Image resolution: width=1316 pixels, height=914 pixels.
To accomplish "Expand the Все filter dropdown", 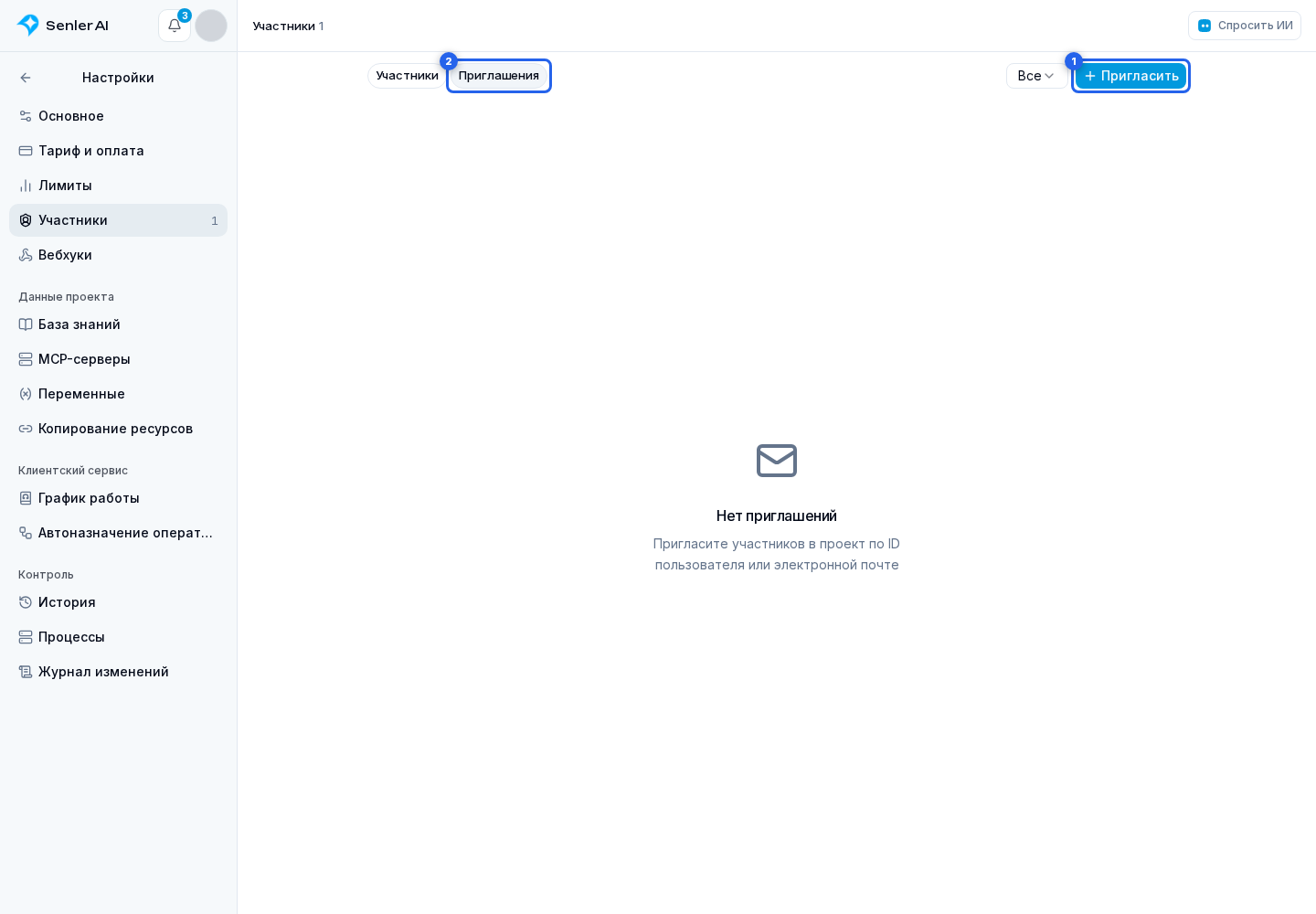I will 1036,76.
